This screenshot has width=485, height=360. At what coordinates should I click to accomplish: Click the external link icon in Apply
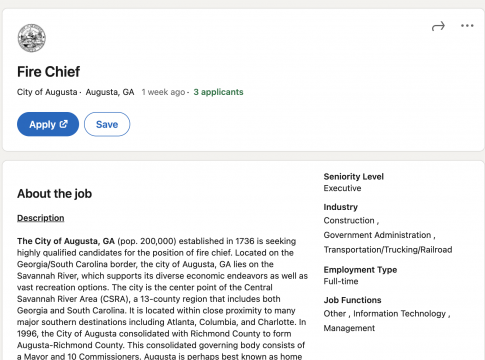pos(63,124)
